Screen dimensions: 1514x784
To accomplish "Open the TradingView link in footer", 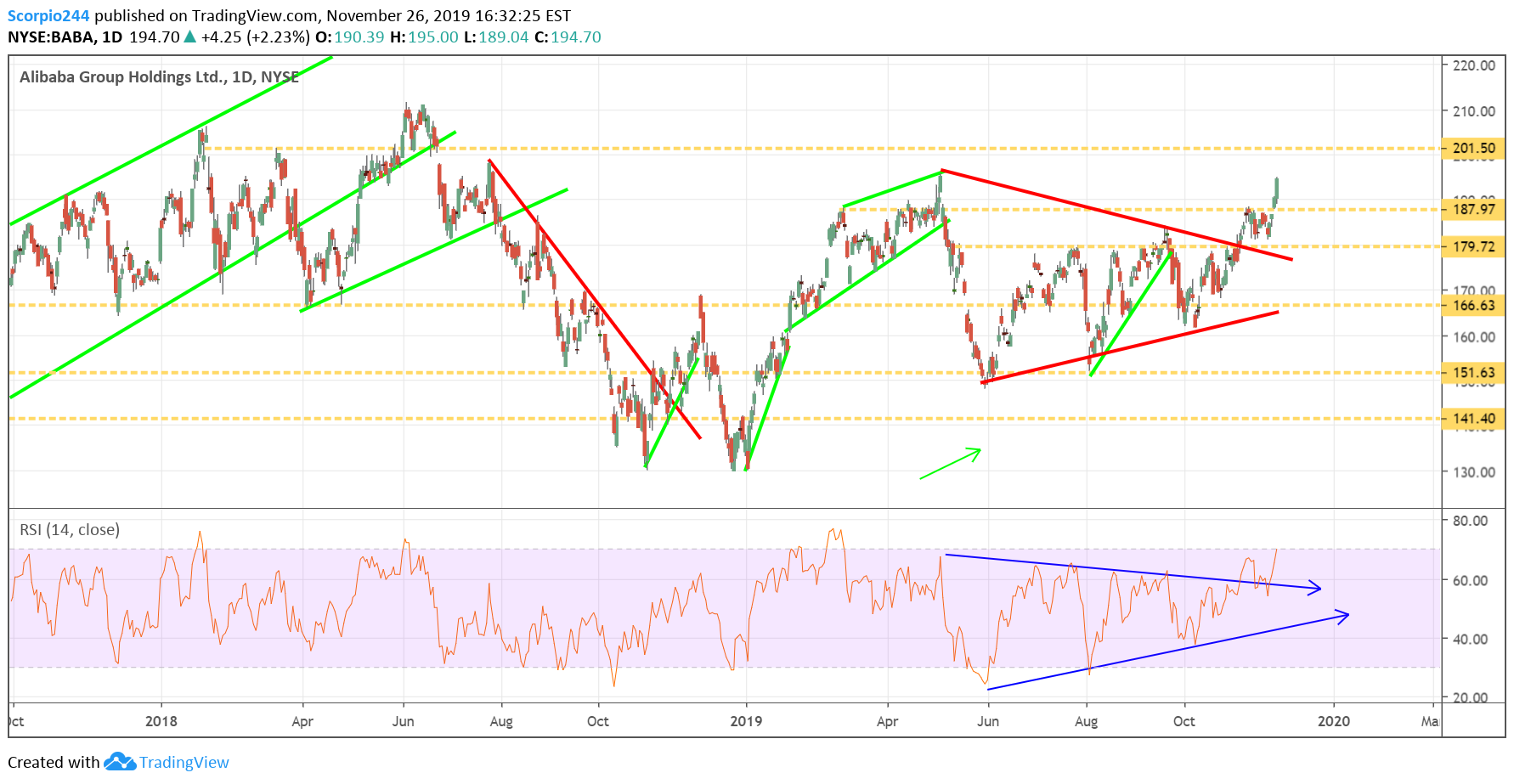I will (184, 762).
